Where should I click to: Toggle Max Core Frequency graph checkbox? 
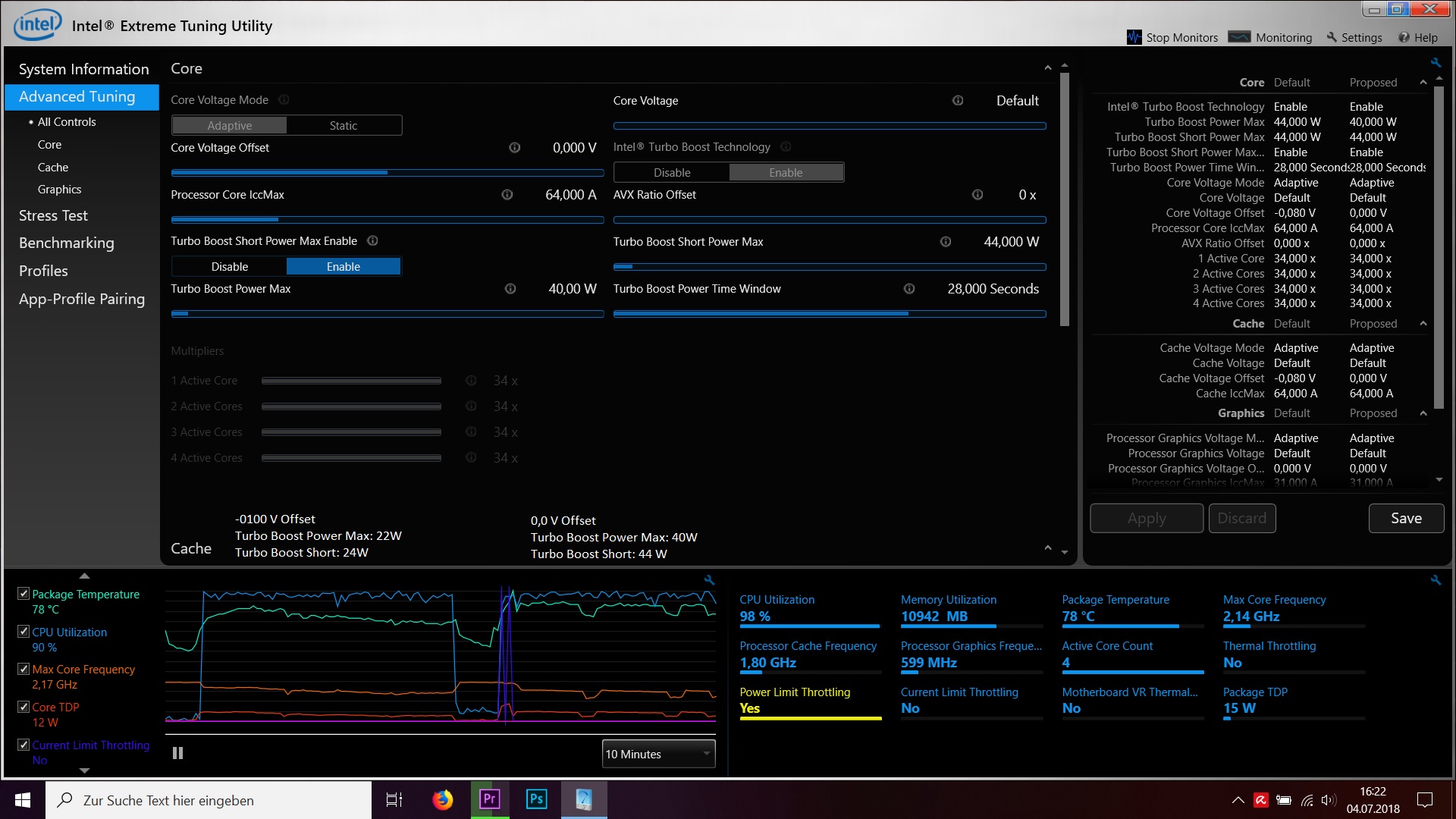tap(24, 669)
